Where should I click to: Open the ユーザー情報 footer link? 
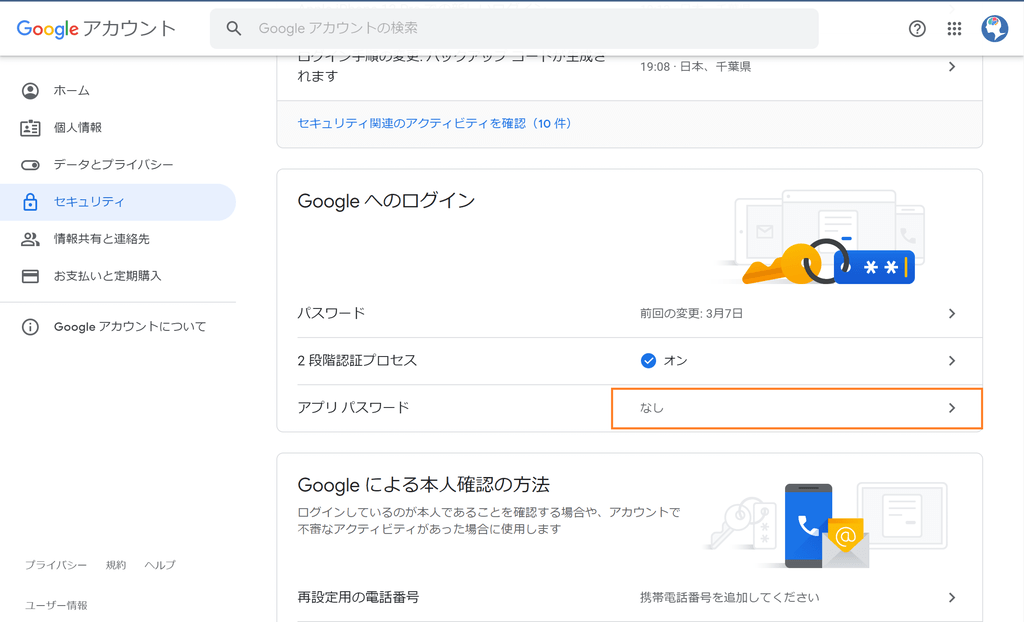(x=56, y=605)
